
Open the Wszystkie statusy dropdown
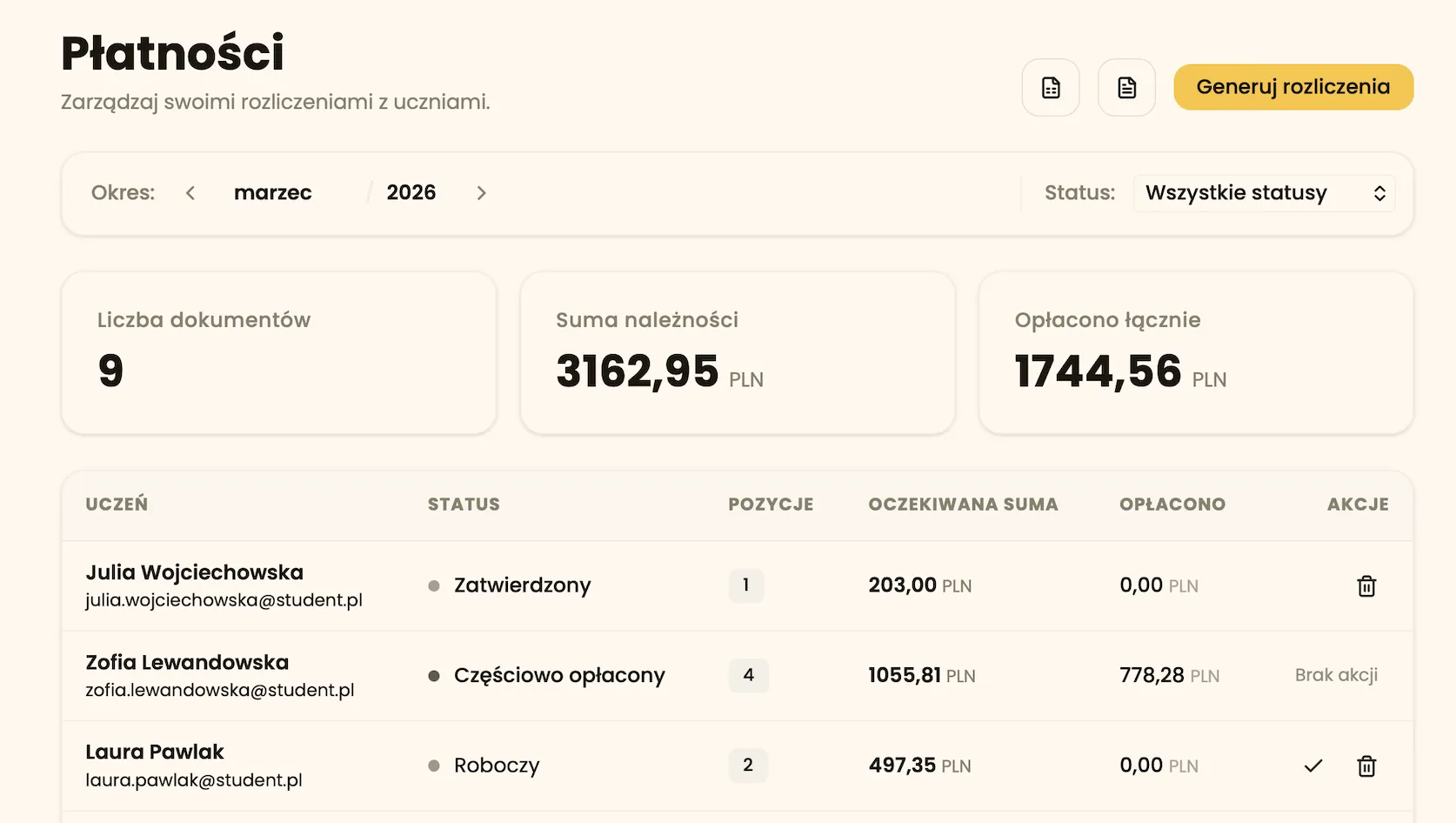tap(1264, 193)
